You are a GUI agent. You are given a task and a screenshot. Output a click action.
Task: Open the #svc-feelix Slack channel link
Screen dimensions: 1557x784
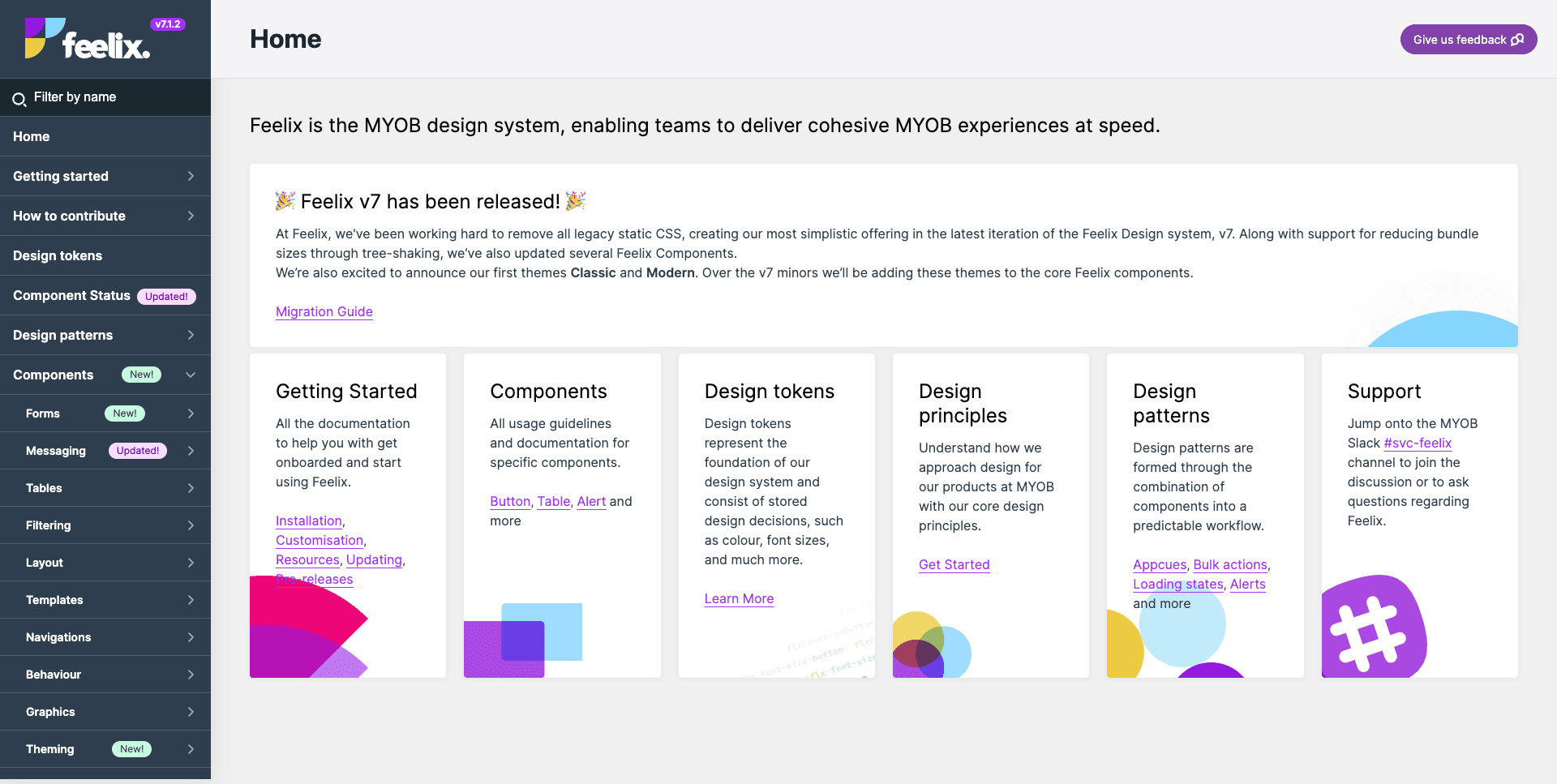pyautogui.click(x=1418, y=443)
